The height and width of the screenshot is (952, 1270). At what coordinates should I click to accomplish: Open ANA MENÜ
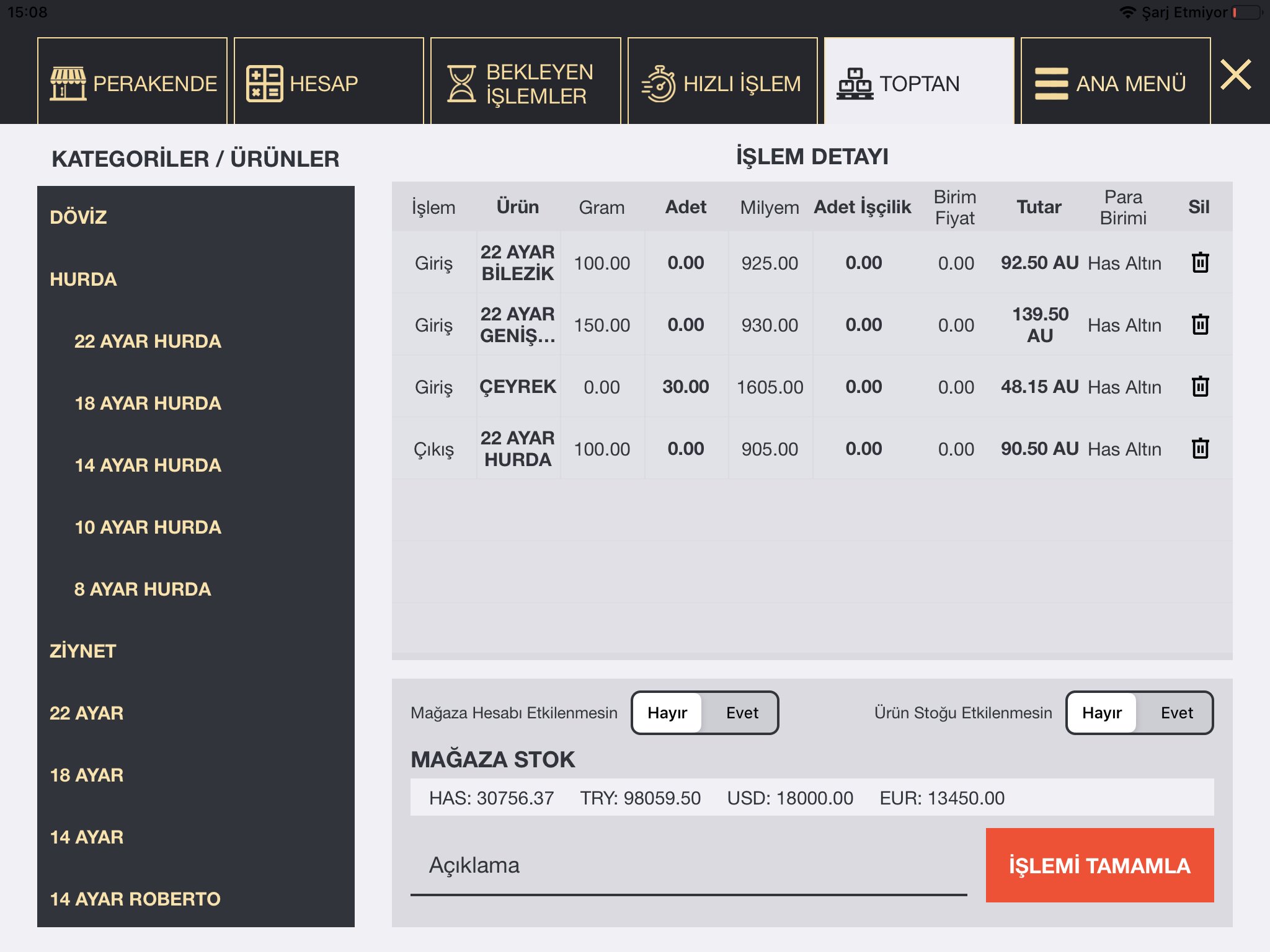[1116, 81]
